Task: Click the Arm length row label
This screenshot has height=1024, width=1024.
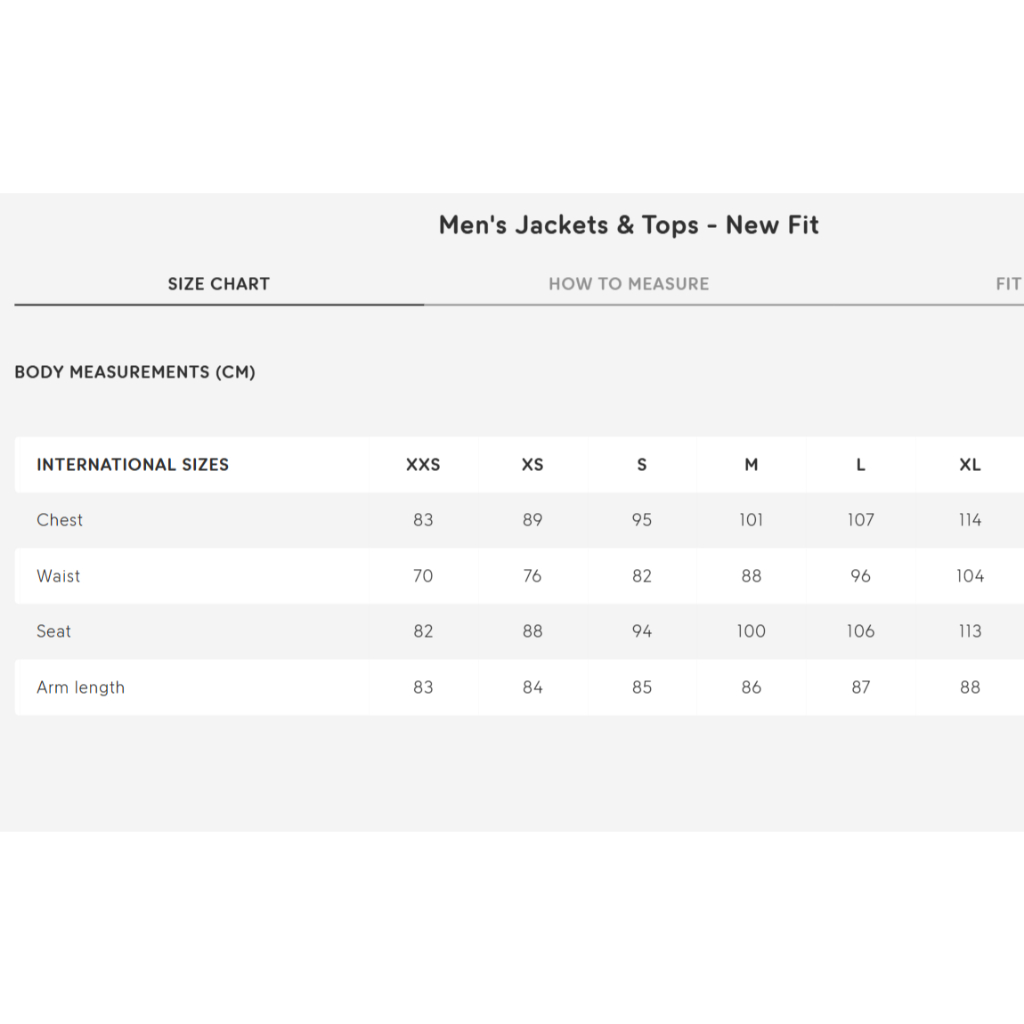Action: (80, 687)
